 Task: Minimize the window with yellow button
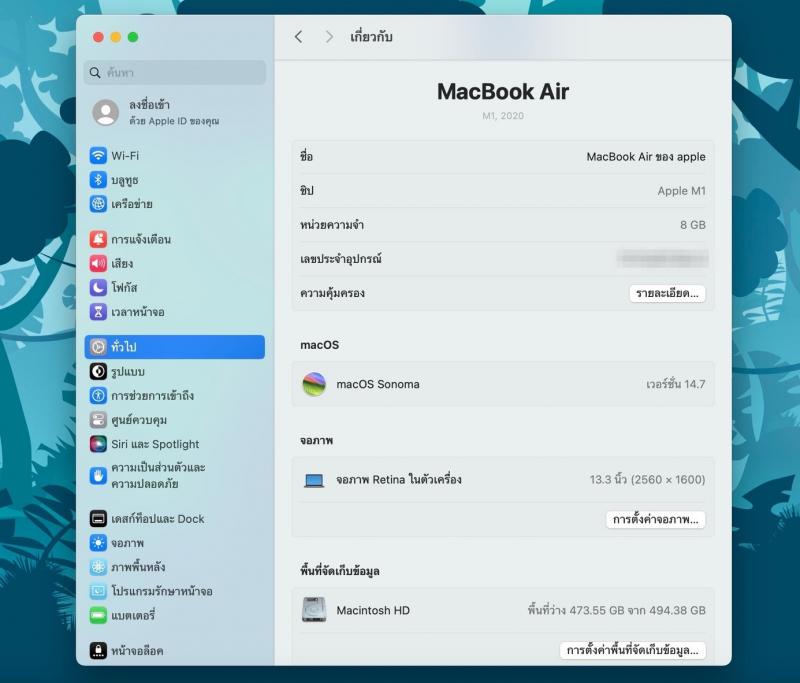[116, 37]
